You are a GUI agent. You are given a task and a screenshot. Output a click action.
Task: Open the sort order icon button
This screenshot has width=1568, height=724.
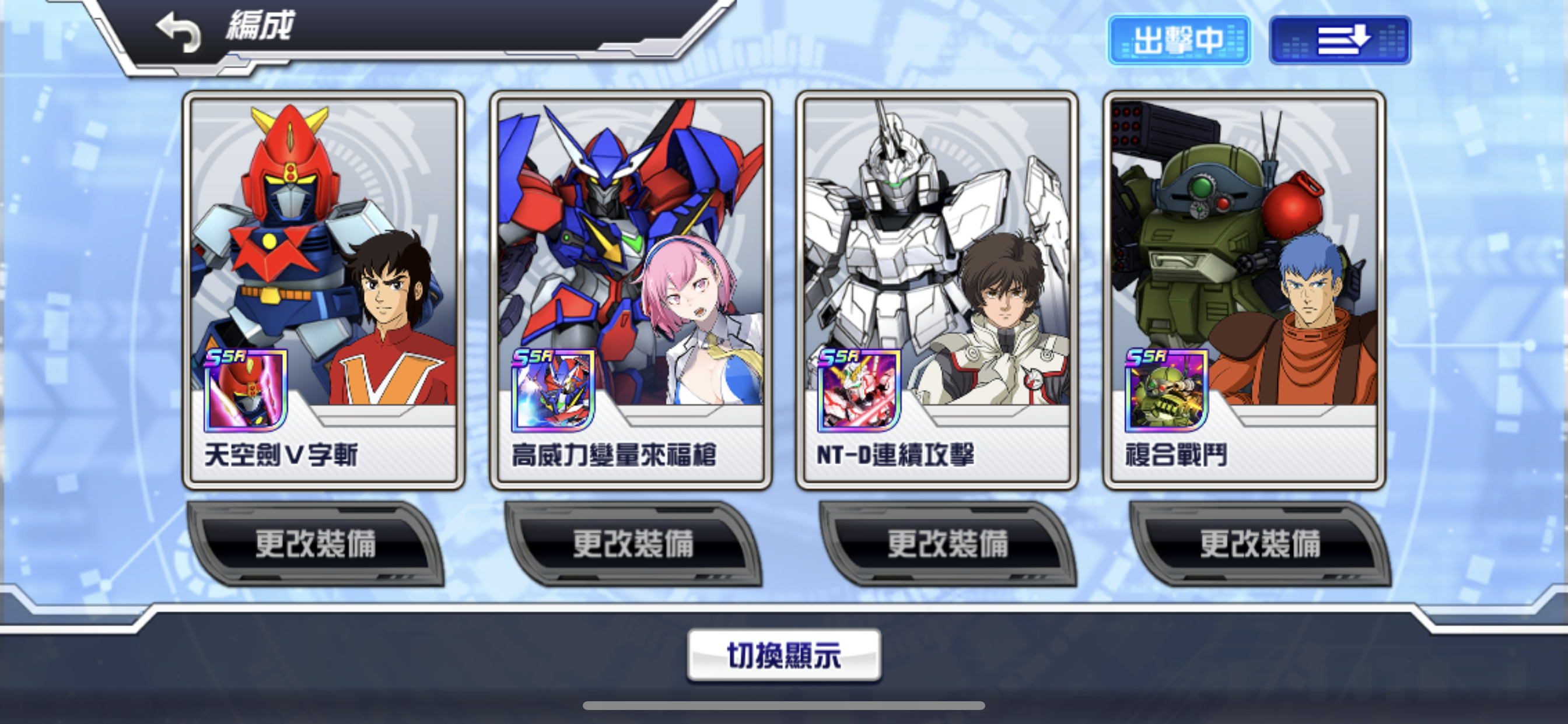(1340, 40)
